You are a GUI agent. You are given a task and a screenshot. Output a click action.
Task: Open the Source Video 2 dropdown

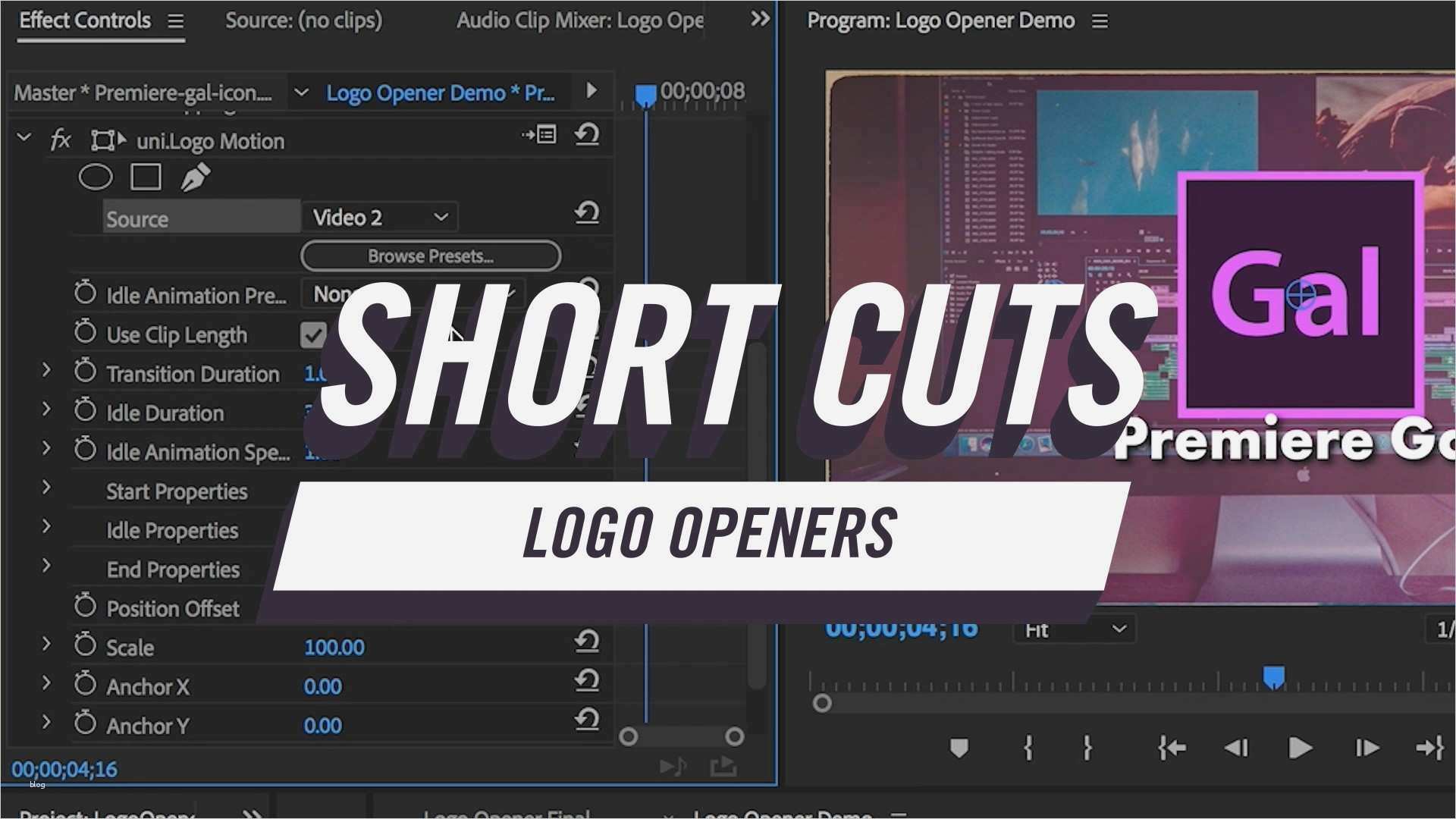379,218
